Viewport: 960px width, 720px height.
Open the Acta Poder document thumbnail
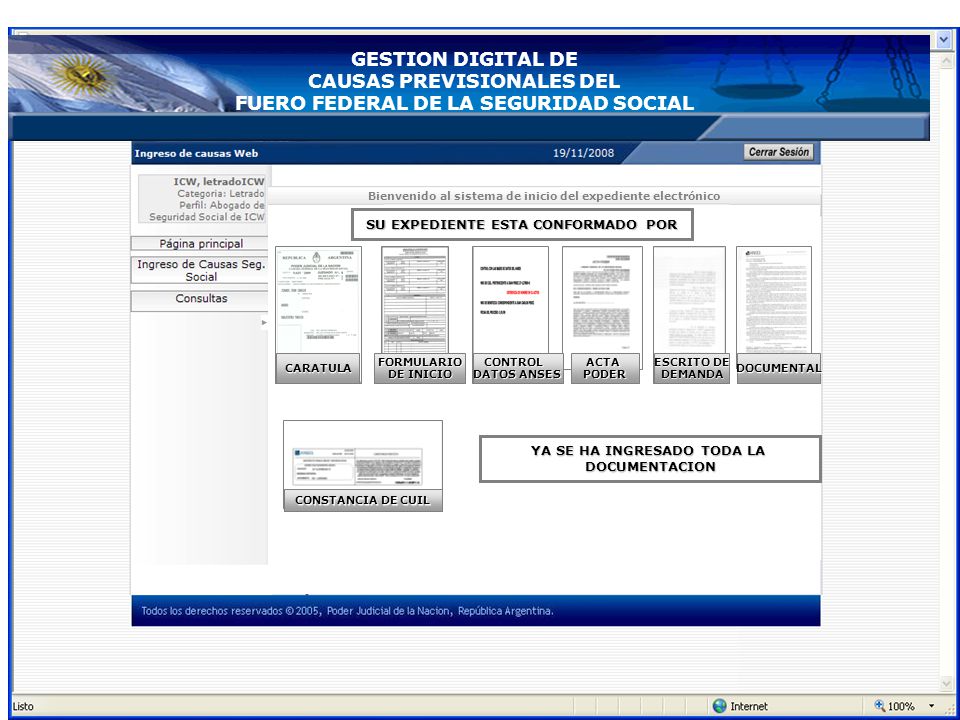pos(602,300)
